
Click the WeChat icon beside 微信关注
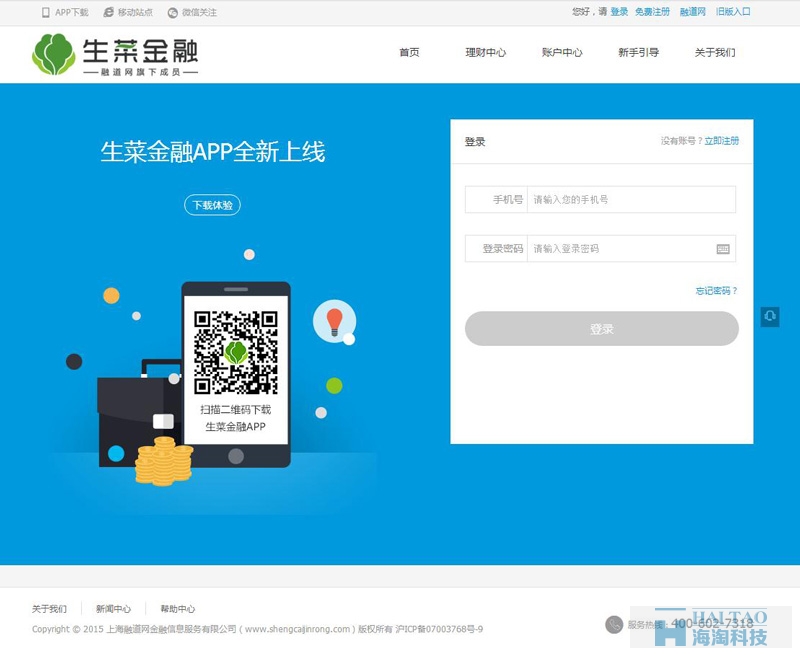pos(173,13)
